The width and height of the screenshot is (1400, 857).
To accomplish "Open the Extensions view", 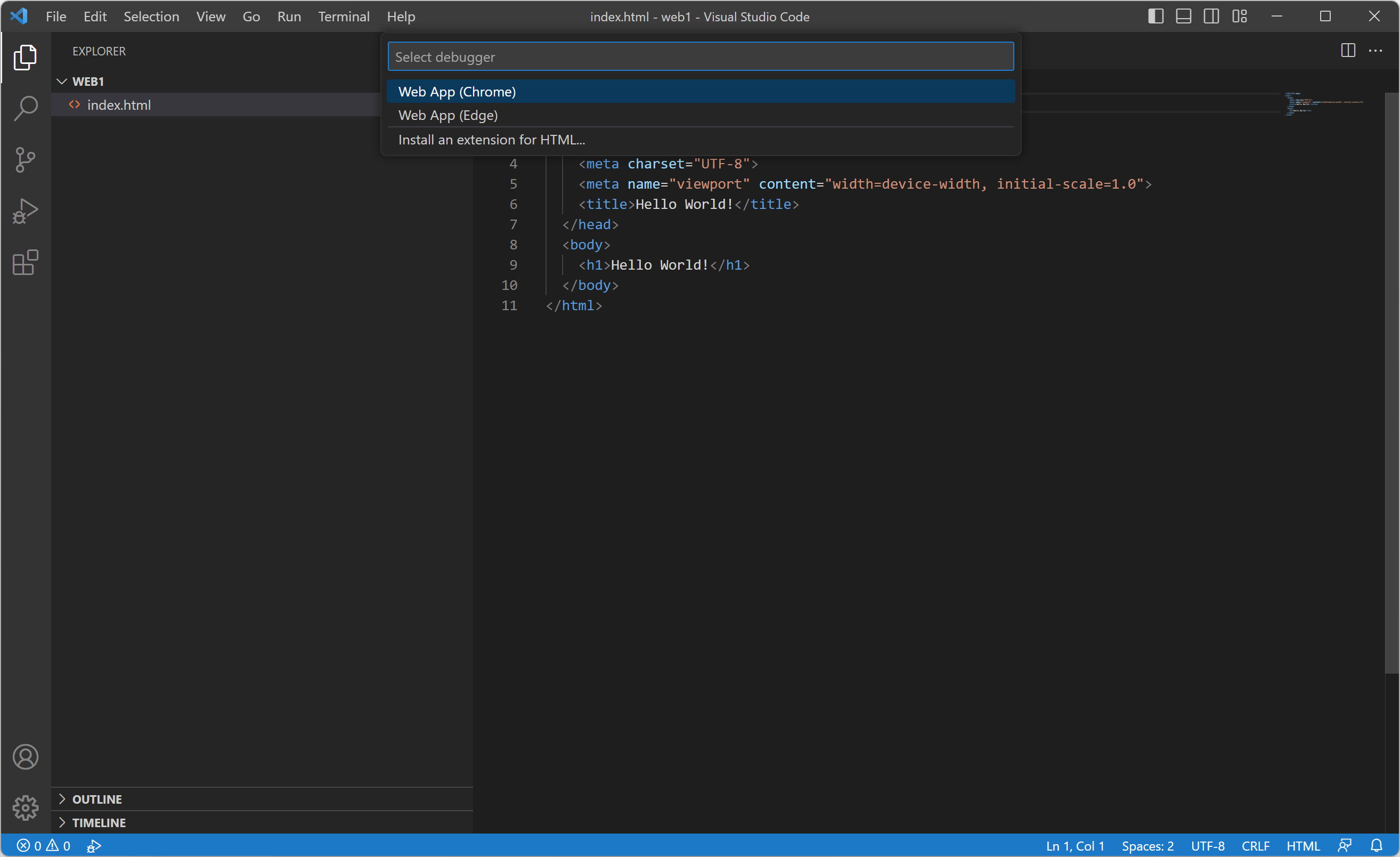I will click(x=25, y=263).
